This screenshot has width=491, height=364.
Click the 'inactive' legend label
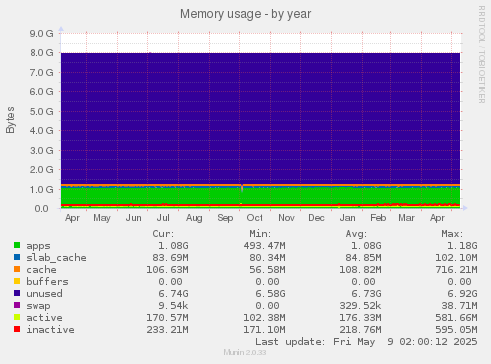50,330
